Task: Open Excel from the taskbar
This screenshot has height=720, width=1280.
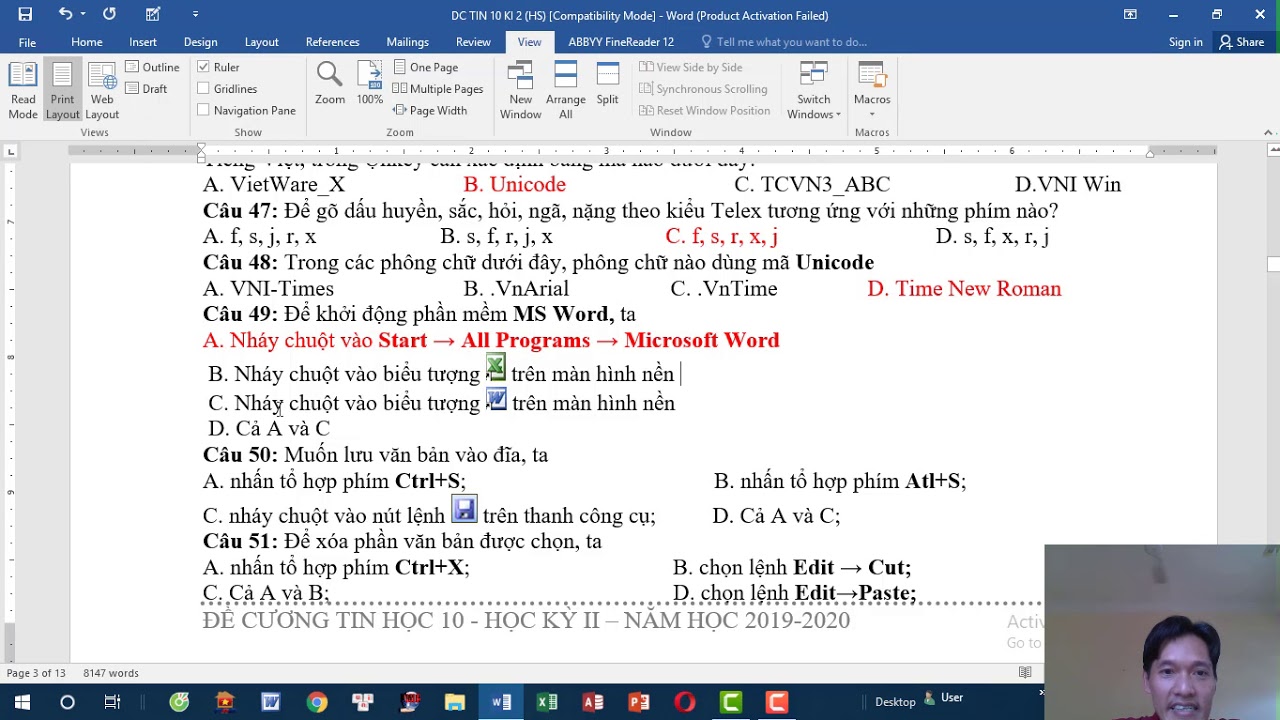Action: pyautogui.click(x=547, y=702)
